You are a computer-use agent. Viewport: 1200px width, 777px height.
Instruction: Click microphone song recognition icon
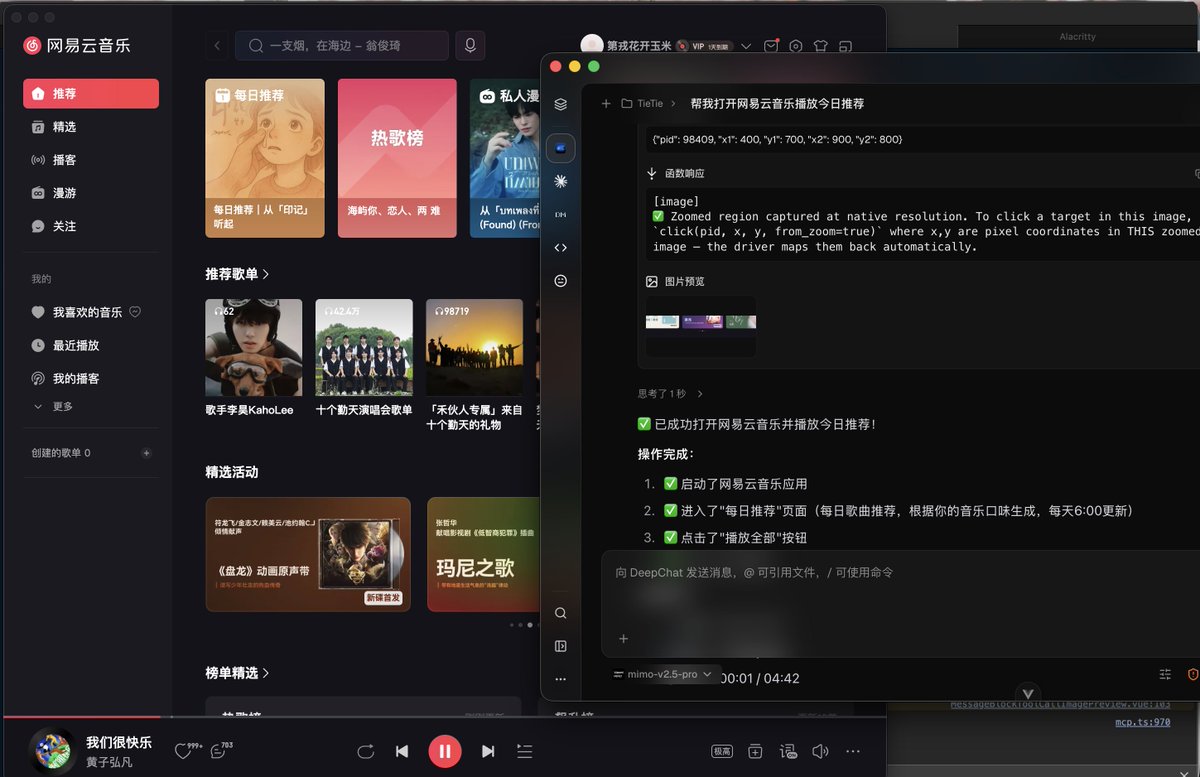[470, 45]
